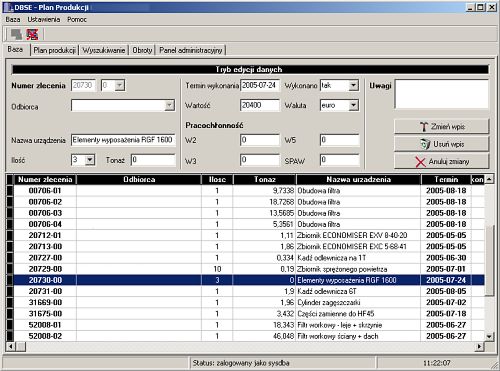Click the Nazwa urzadzenia column header
The height and width of the screenshot is (371, 500).
click(358, 179)
